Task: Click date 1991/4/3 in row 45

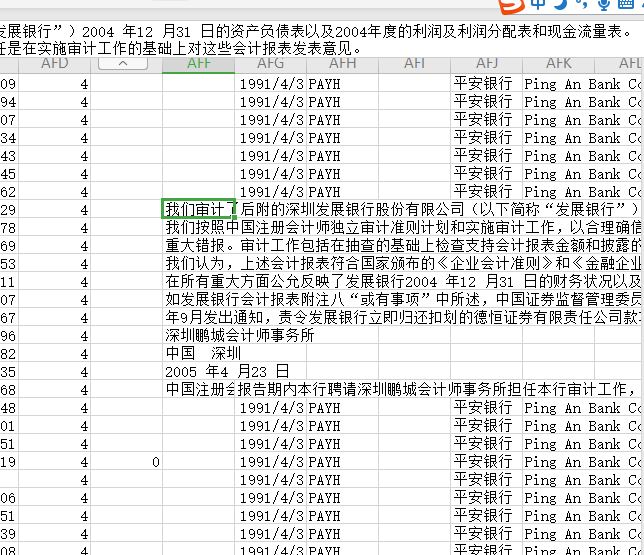Action: point(270,173)
